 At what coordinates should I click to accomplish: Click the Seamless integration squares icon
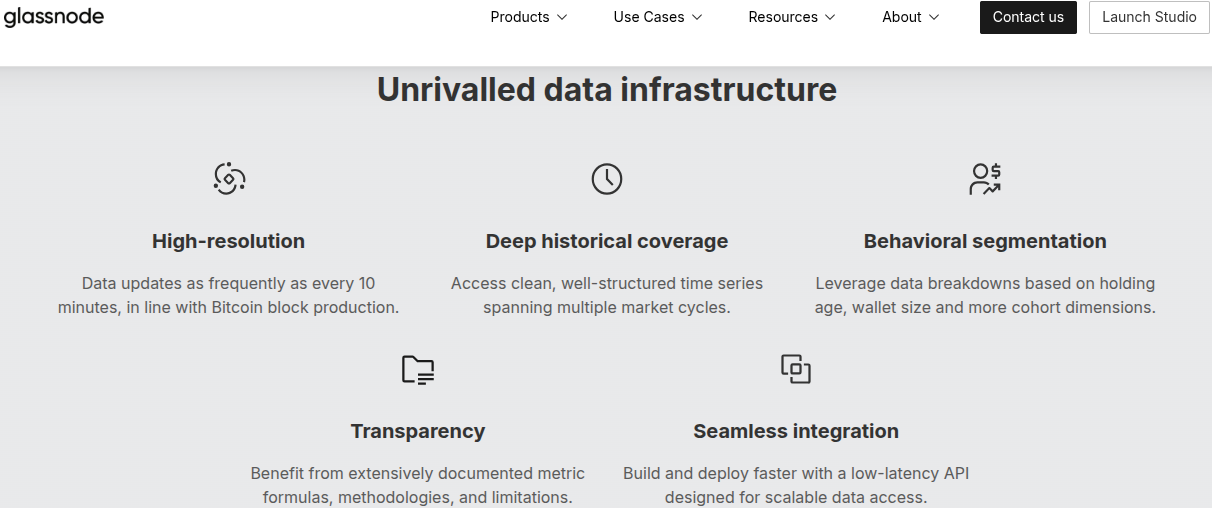tap(796, 369)
